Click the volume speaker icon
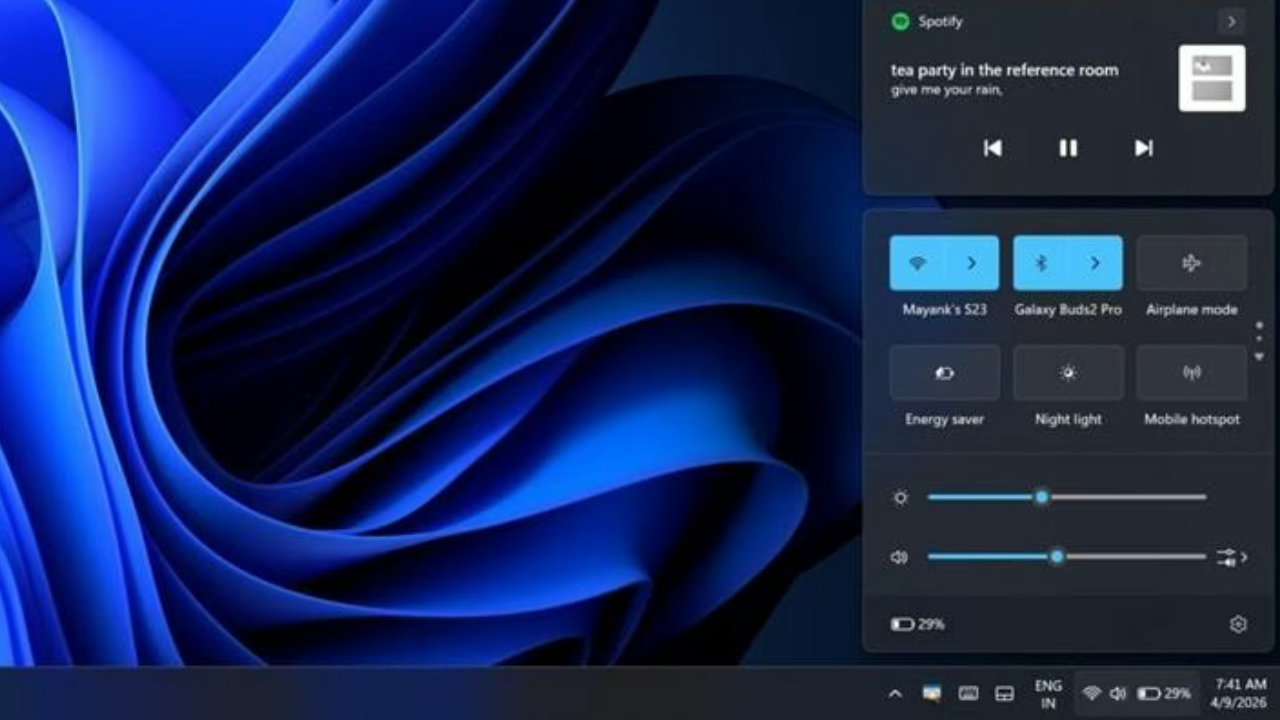Screen dimensions: 1280x720 [x=898, y=557]
